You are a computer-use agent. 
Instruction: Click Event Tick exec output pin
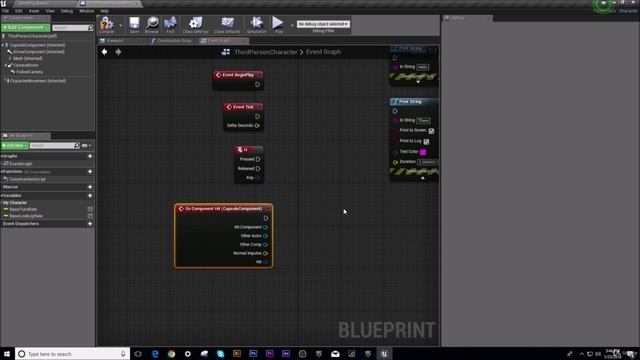[x=258, y=116]
